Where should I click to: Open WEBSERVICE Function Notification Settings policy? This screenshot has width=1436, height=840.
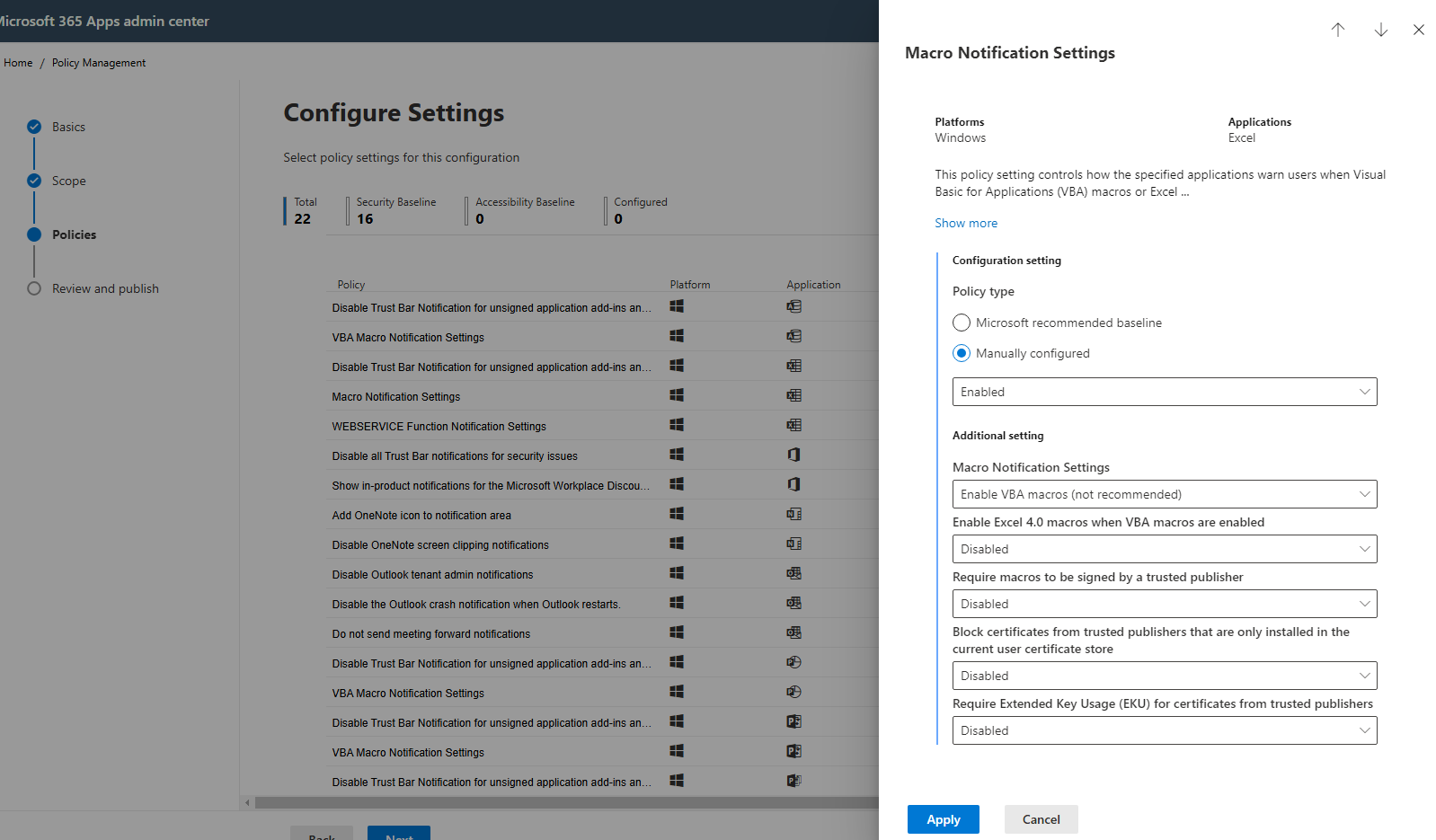(x=439, y=426)
